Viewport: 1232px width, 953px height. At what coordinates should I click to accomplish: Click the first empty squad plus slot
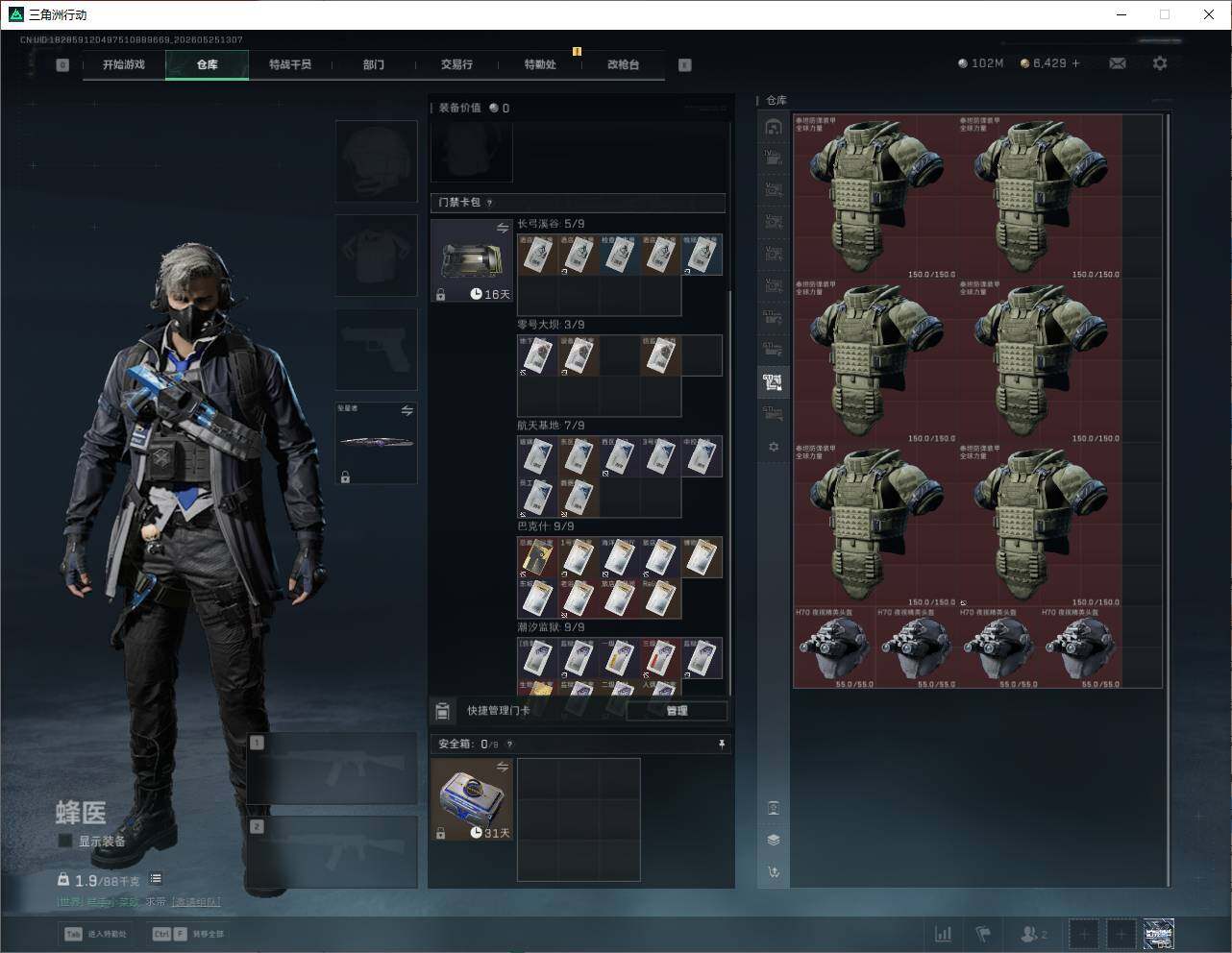pos(1083,934)
